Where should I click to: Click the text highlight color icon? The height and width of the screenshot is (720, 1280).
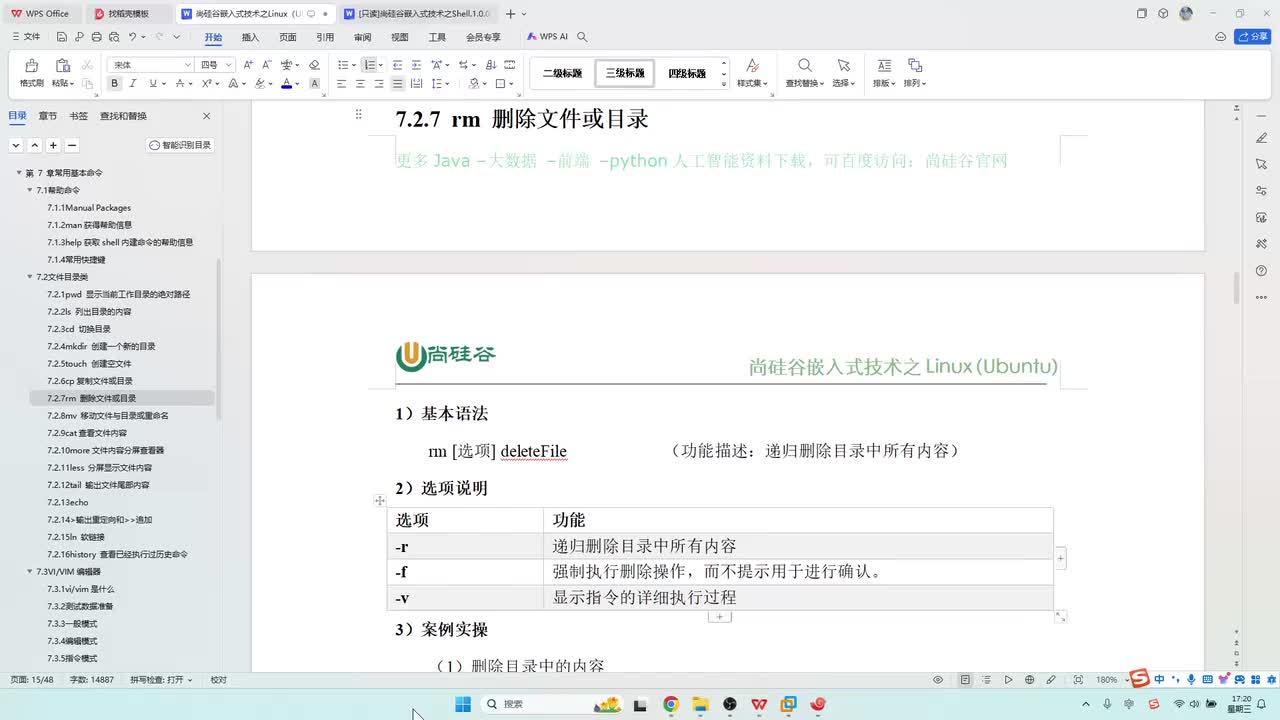click(260, 84)
